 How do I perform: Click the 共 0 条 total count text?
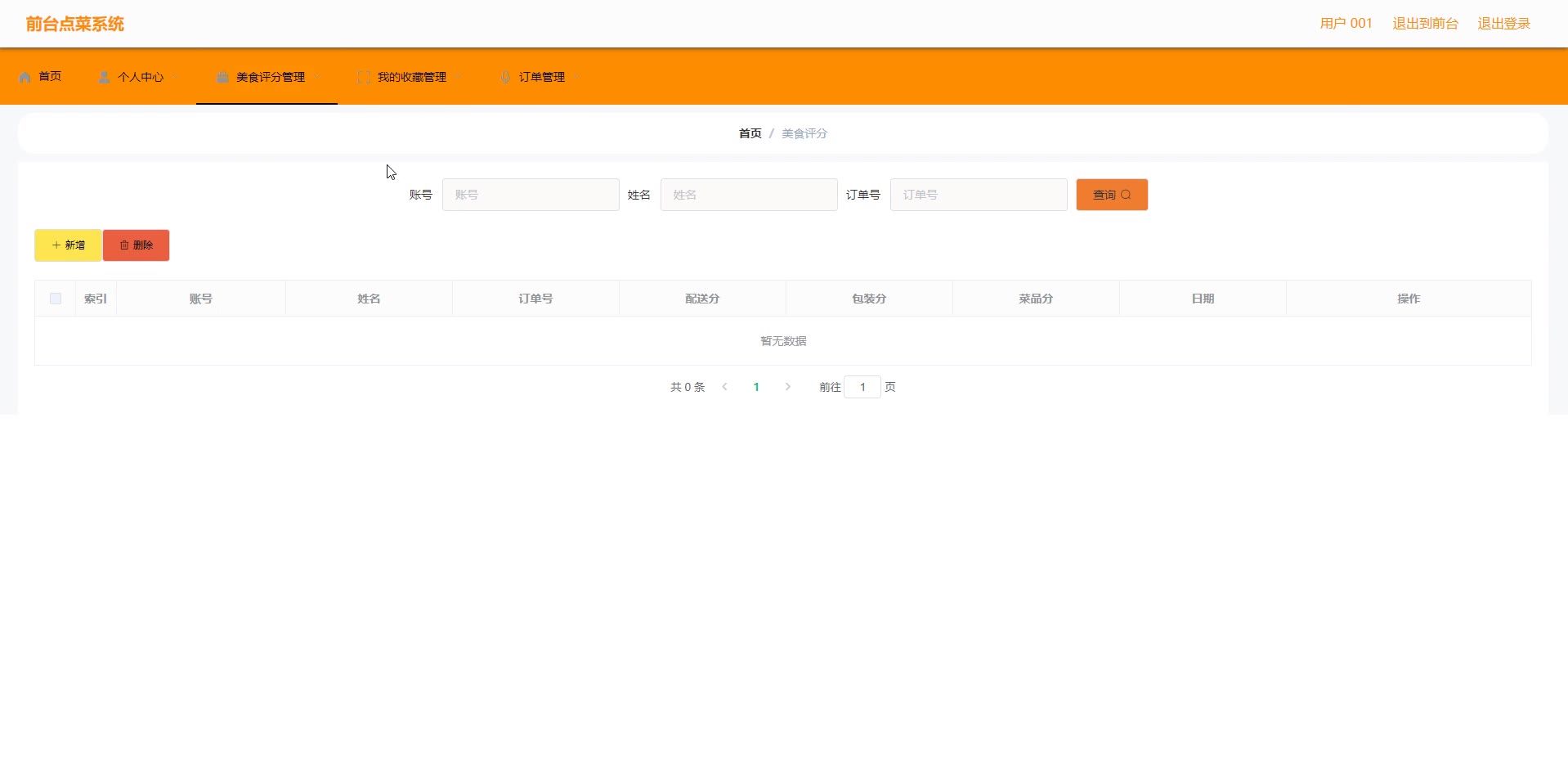(688, 387)
